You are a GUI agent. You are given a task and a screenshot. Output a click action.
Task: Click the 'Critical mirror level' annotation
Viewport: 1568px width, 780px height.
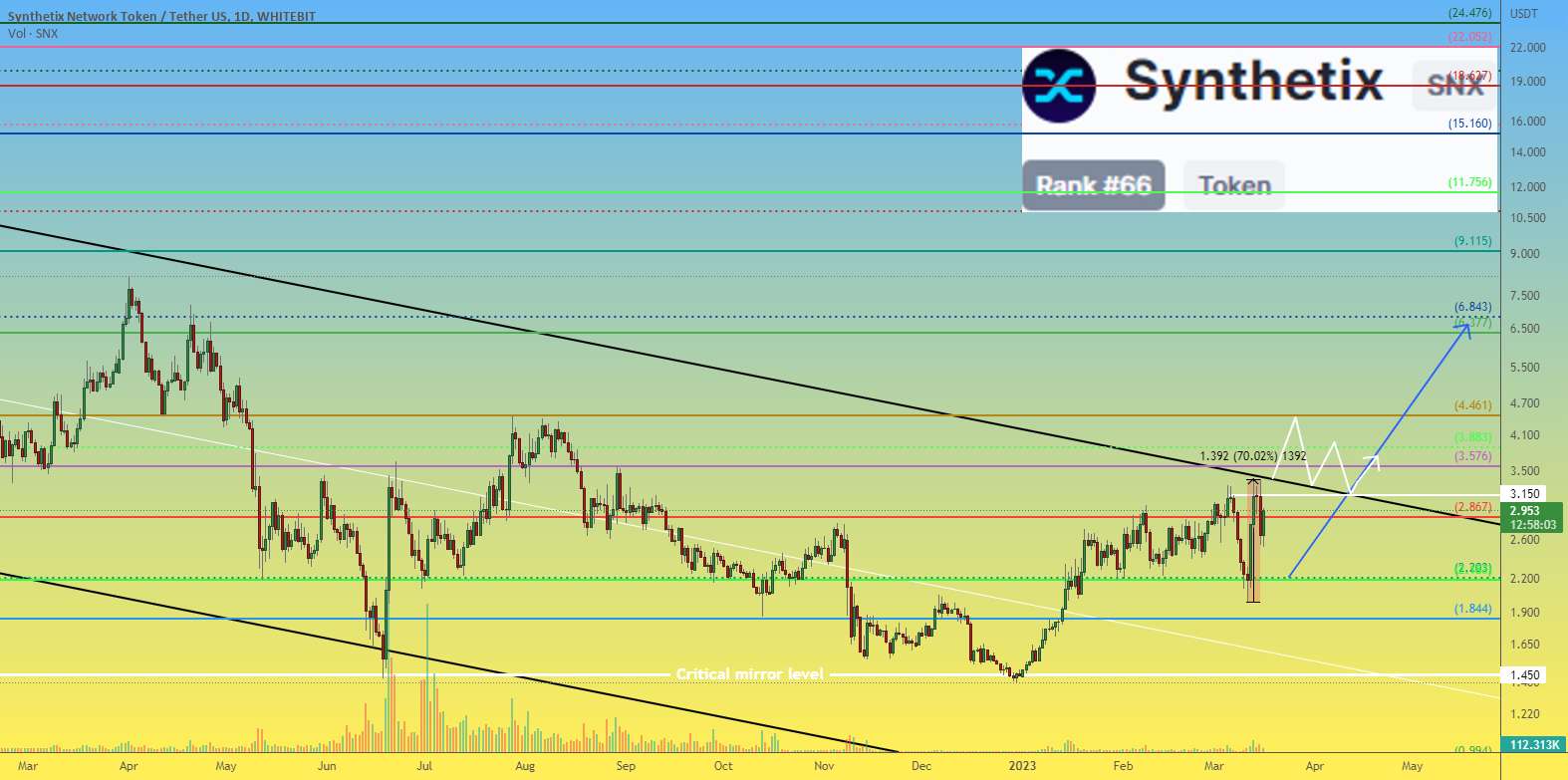[750, 674]
